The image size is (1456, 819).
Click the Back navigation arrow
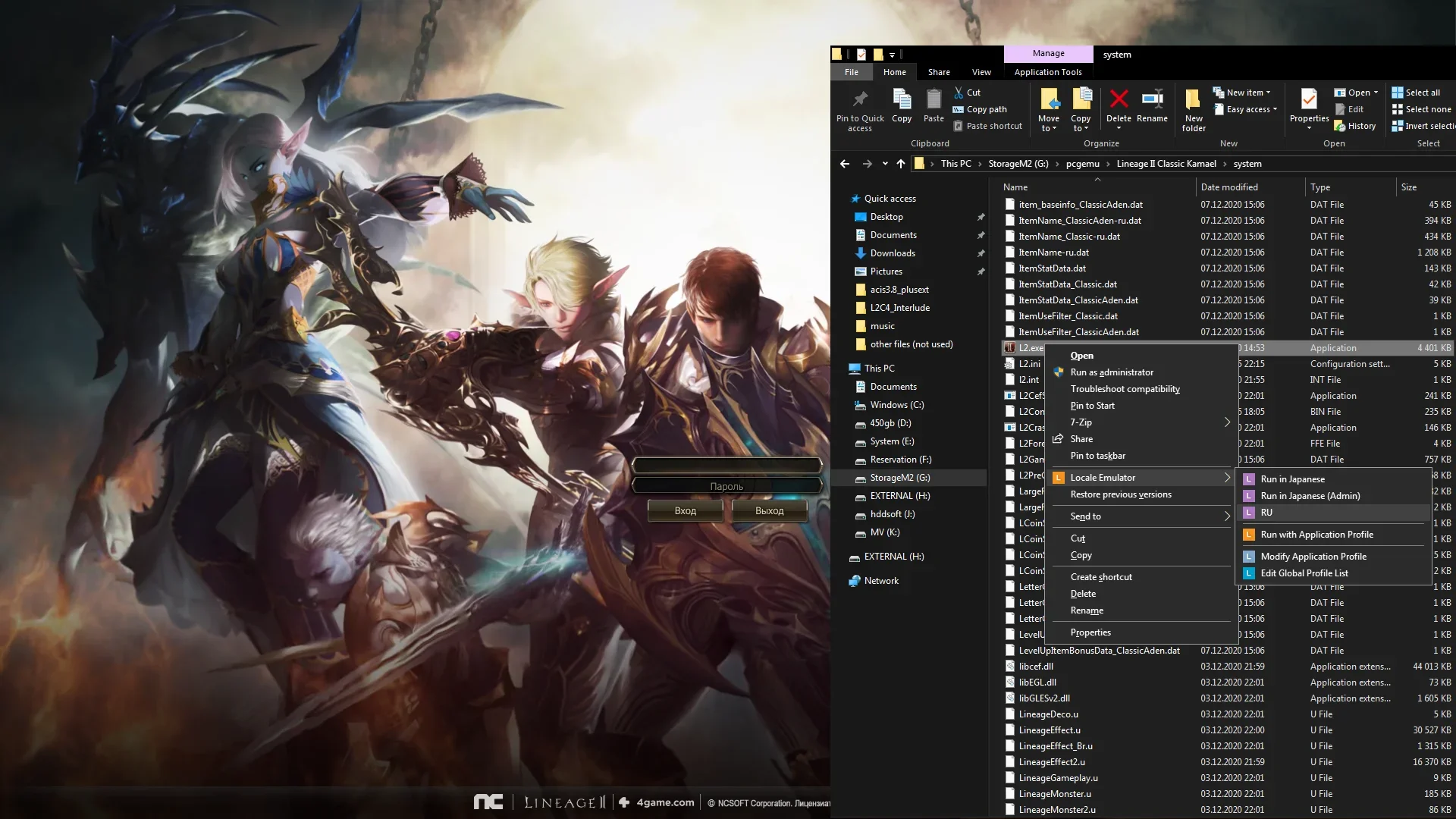(845, 164)
